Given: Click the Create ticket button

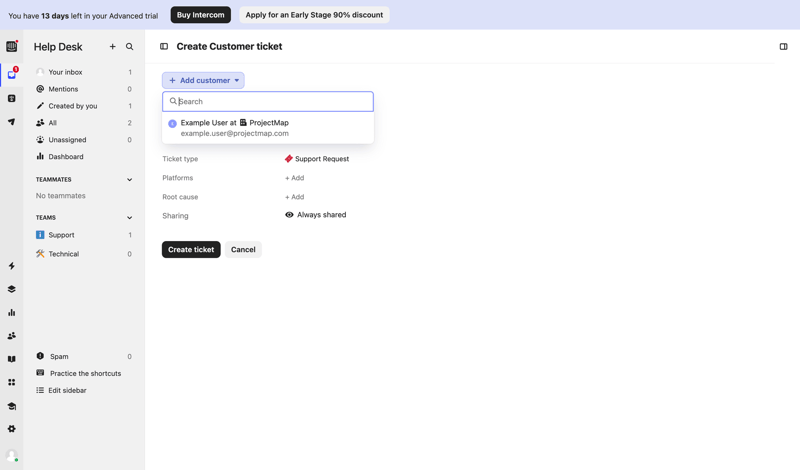Looking at the screenshot, I should pyautogui.click(x=191, y=250).
